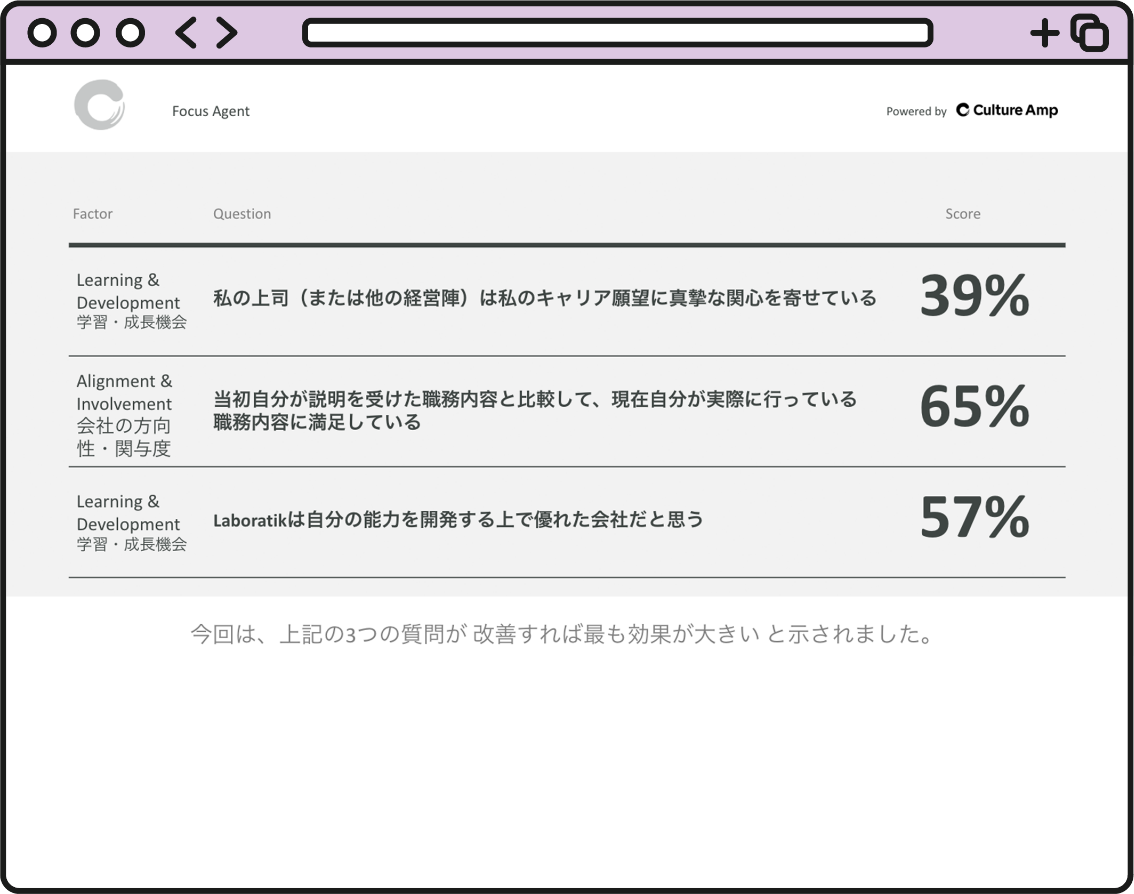
Task: Select the 65% score value
Action: (974, 408)
